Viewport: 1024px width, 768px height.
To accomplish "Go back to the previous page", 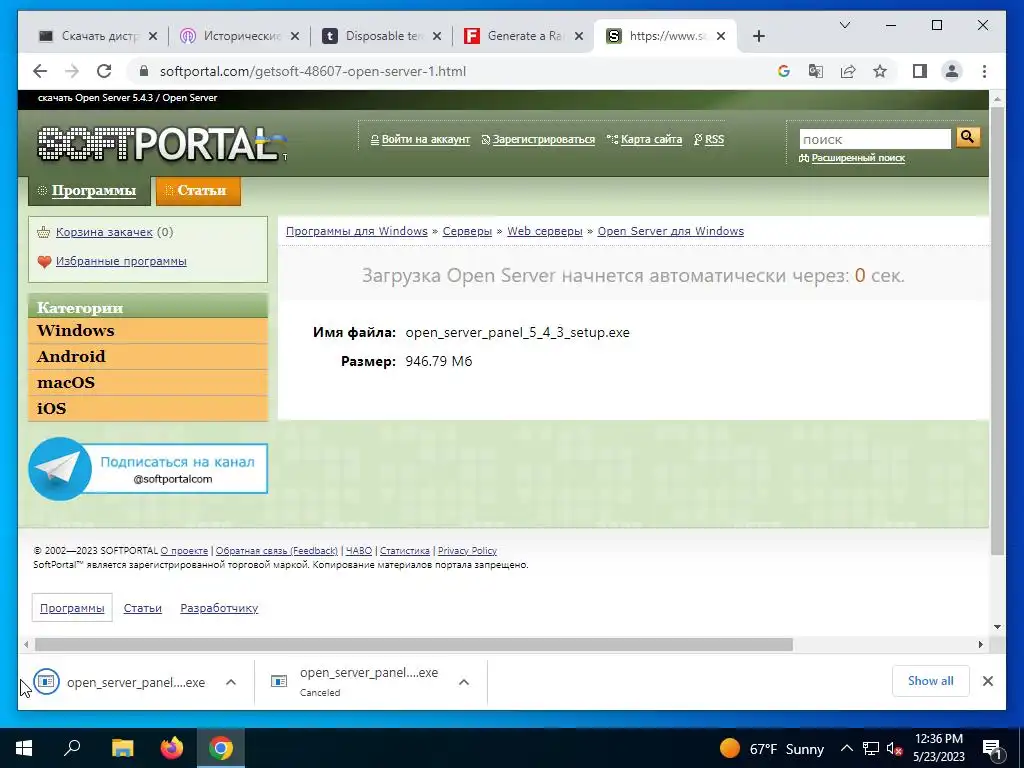I will (x=40, y=71).
